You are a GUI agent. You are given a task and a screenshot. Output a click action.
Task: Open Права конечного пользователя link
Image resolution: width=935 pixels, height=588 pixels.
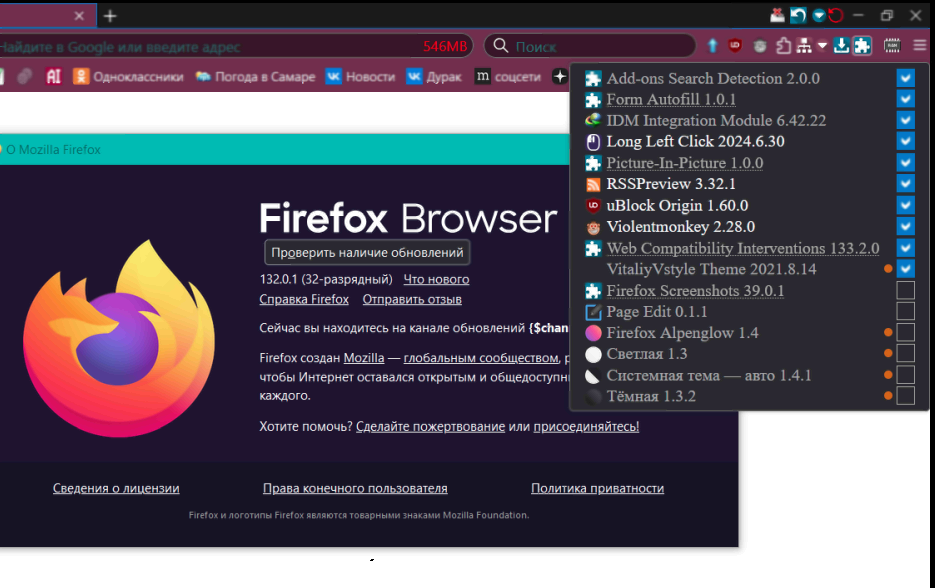tap(355, 488)
